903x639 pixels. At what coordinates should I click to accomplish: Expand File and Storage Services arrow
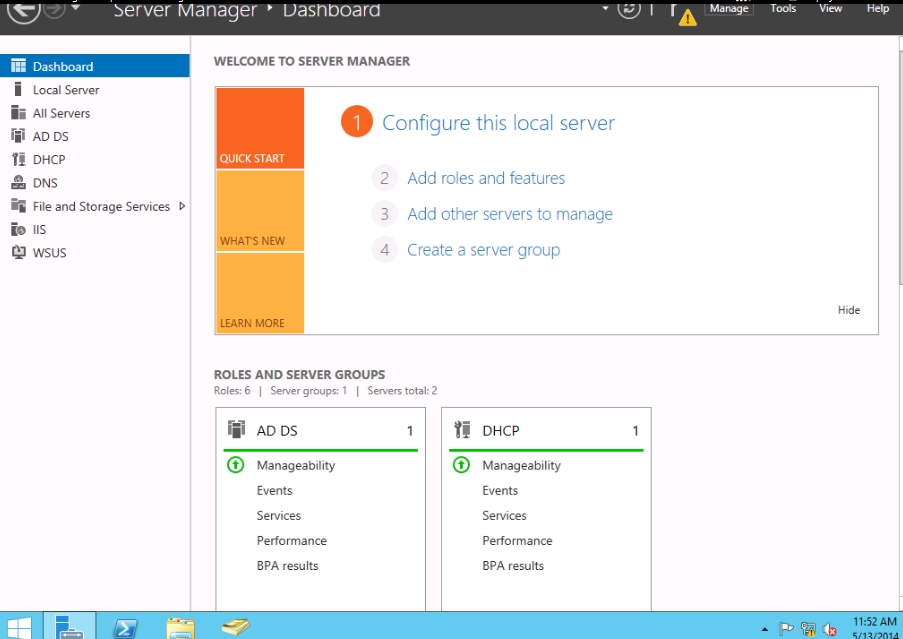182,206
